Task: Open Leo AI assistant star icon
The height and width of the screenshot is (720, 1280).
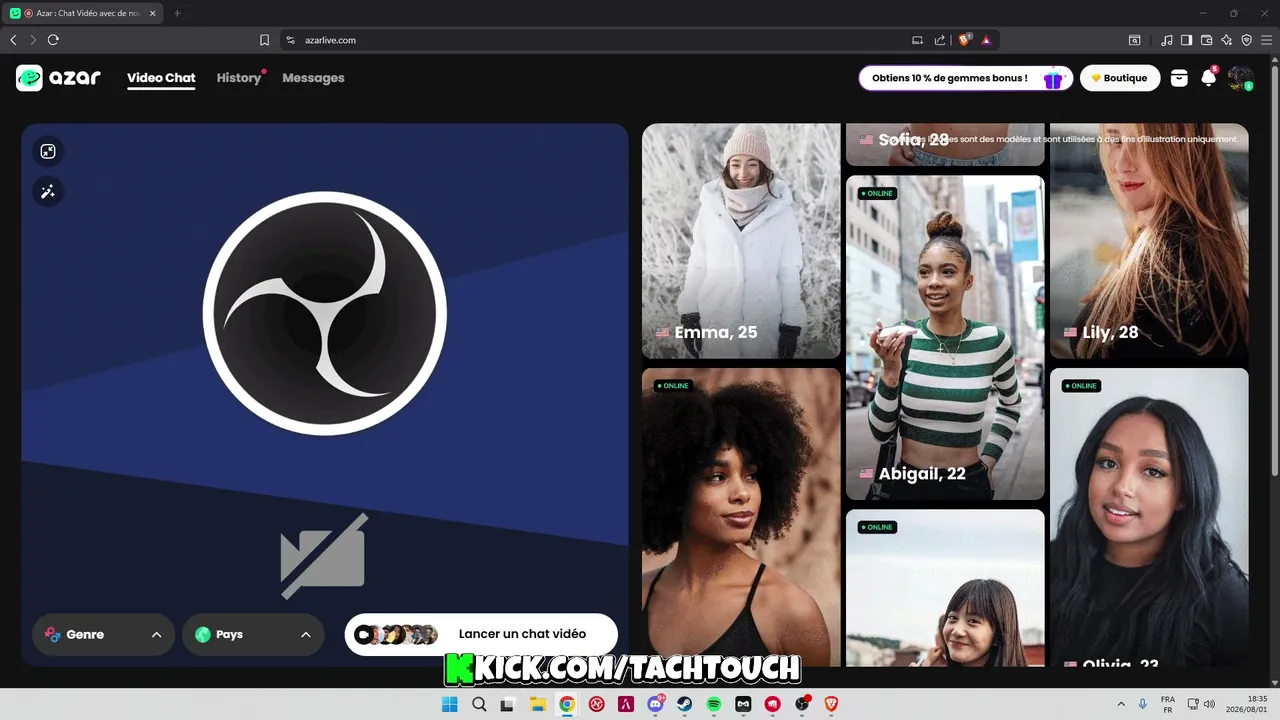Action: point(1226,40)
